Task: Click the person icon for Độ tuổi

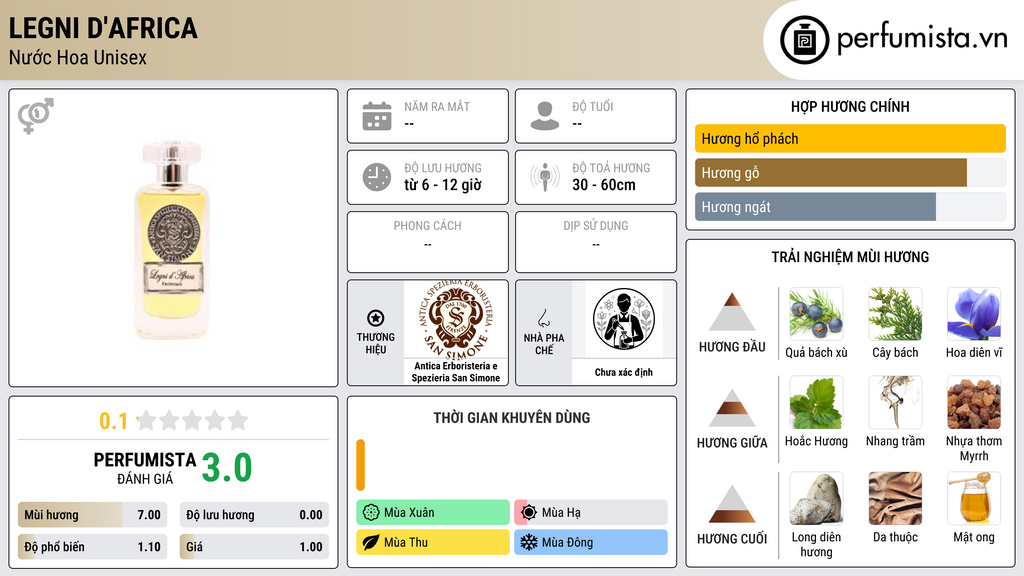Action: point(545,116)
